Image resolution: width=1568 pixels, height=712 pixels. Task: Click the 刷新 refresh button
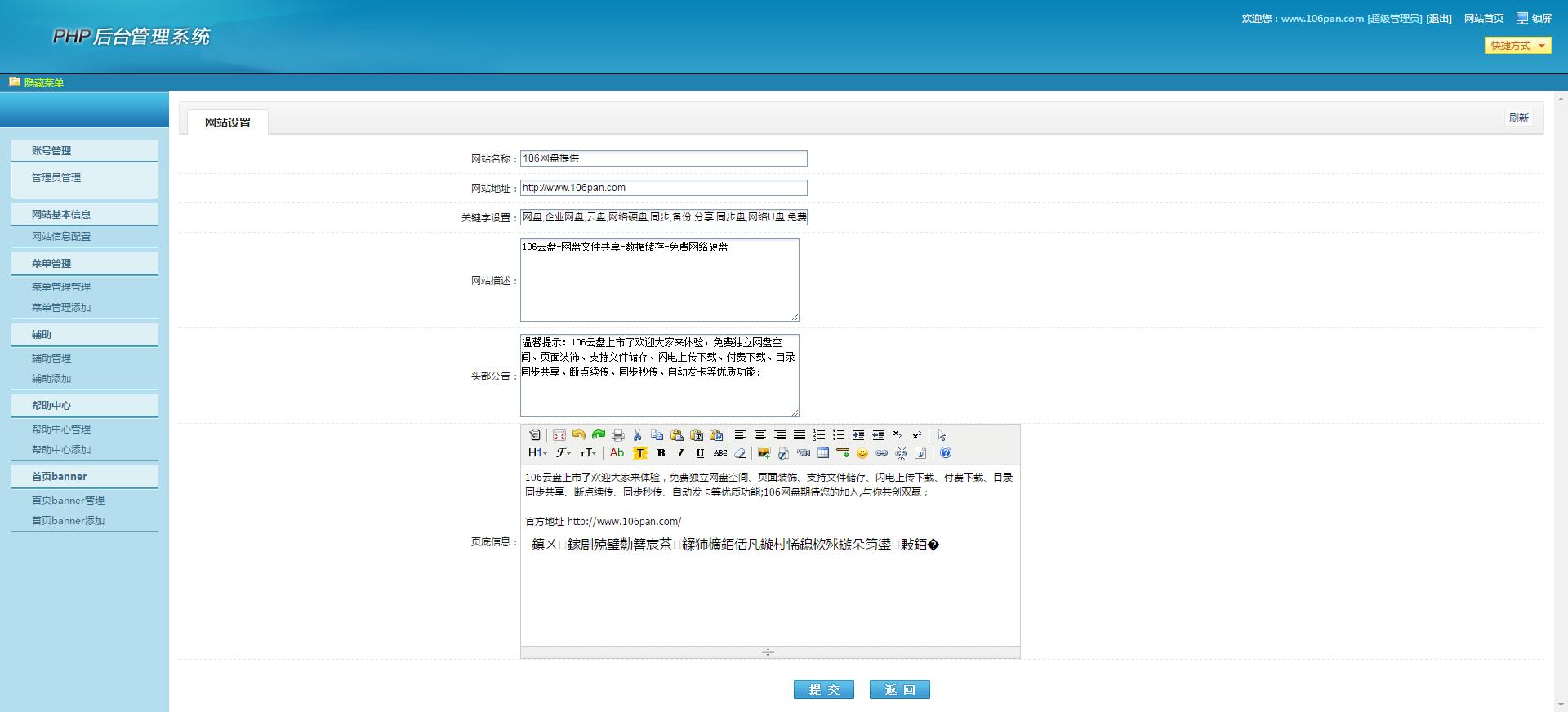pos(1518,118)
